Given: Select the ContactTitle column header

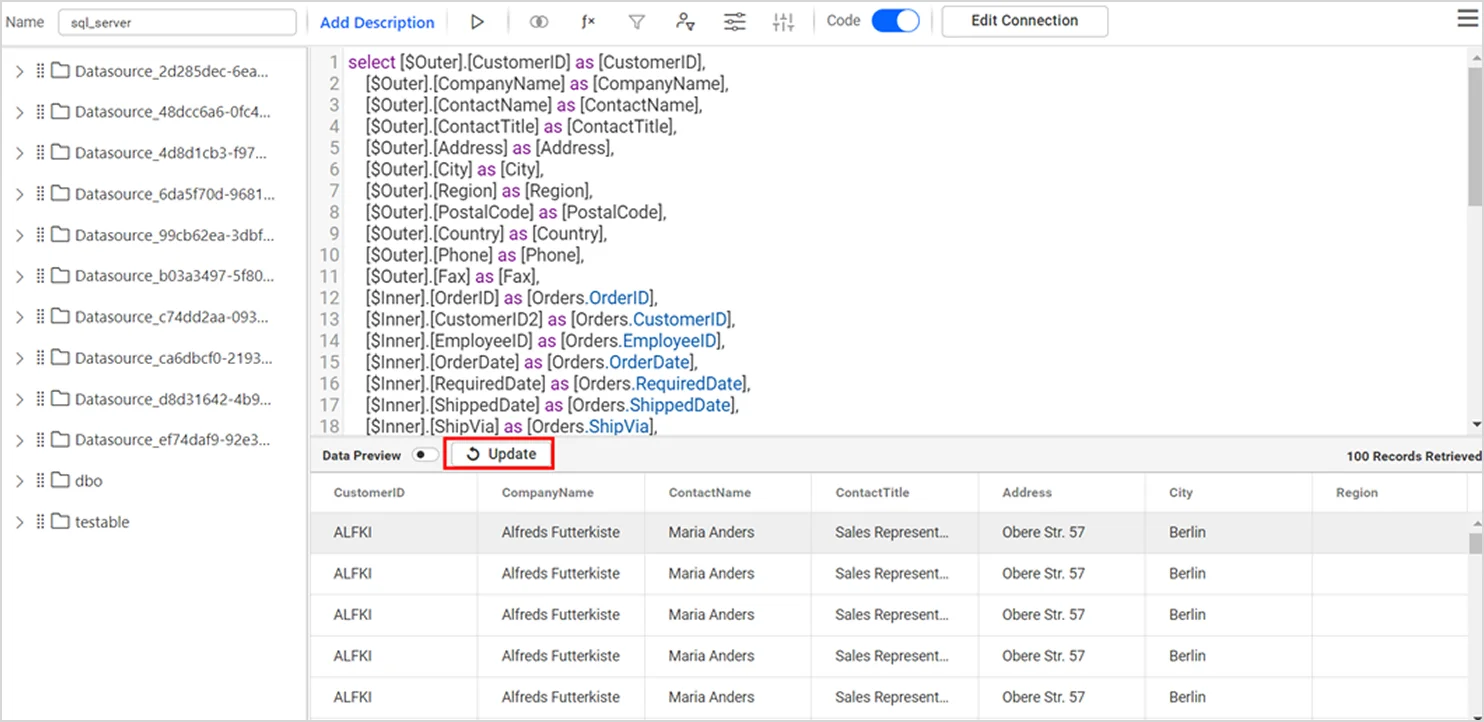Looking at the screenshot, I should pos(895,493).
